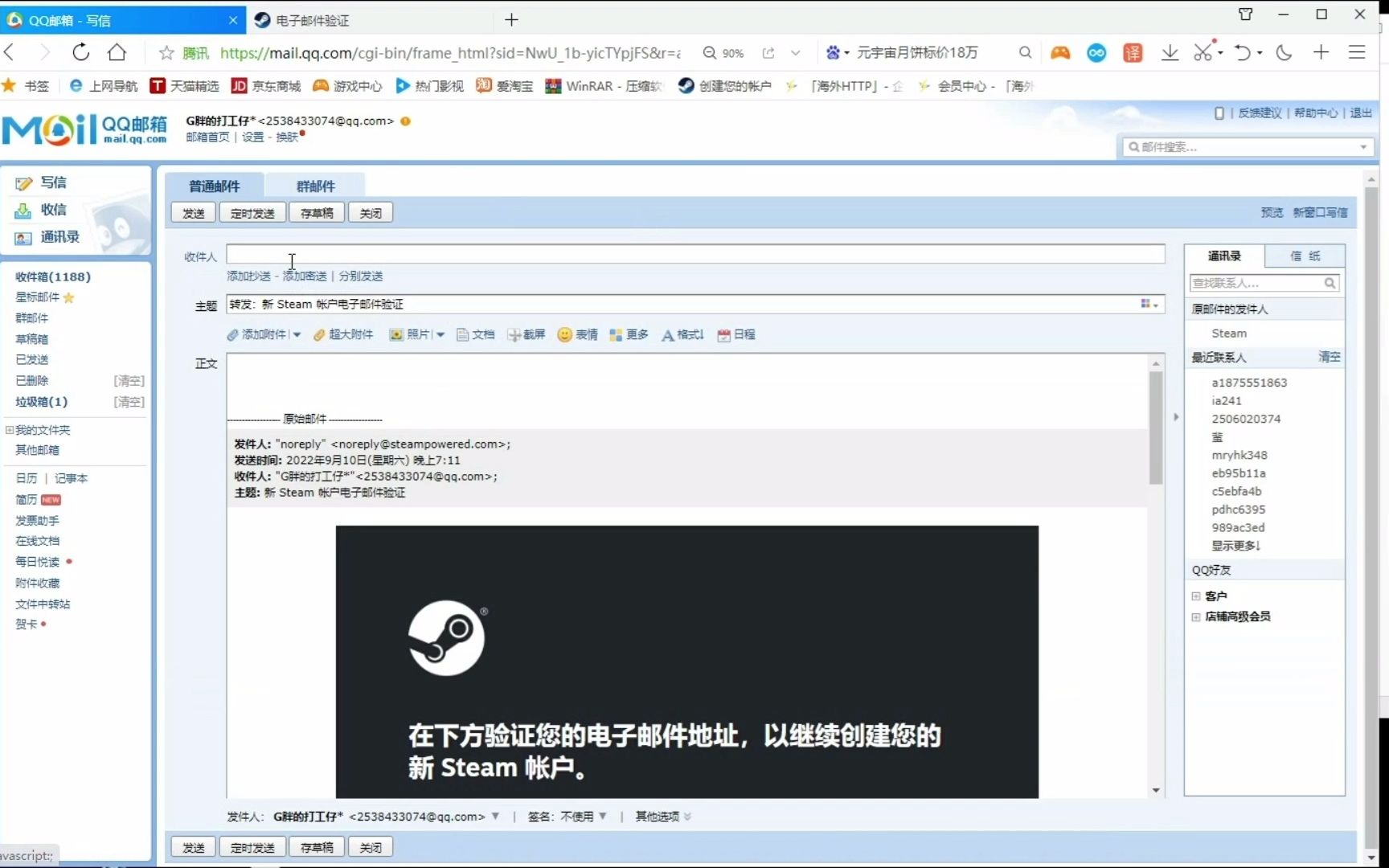Screen dimensions: 1389x868
Task: Open the browser downloads icon
Action: tap(1170, 52)
